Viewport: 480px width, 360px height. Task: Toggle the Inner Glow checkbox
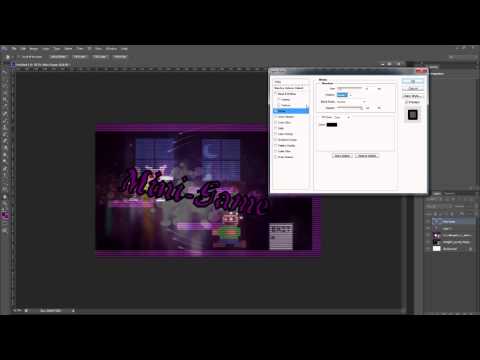[x=275, y=122]
